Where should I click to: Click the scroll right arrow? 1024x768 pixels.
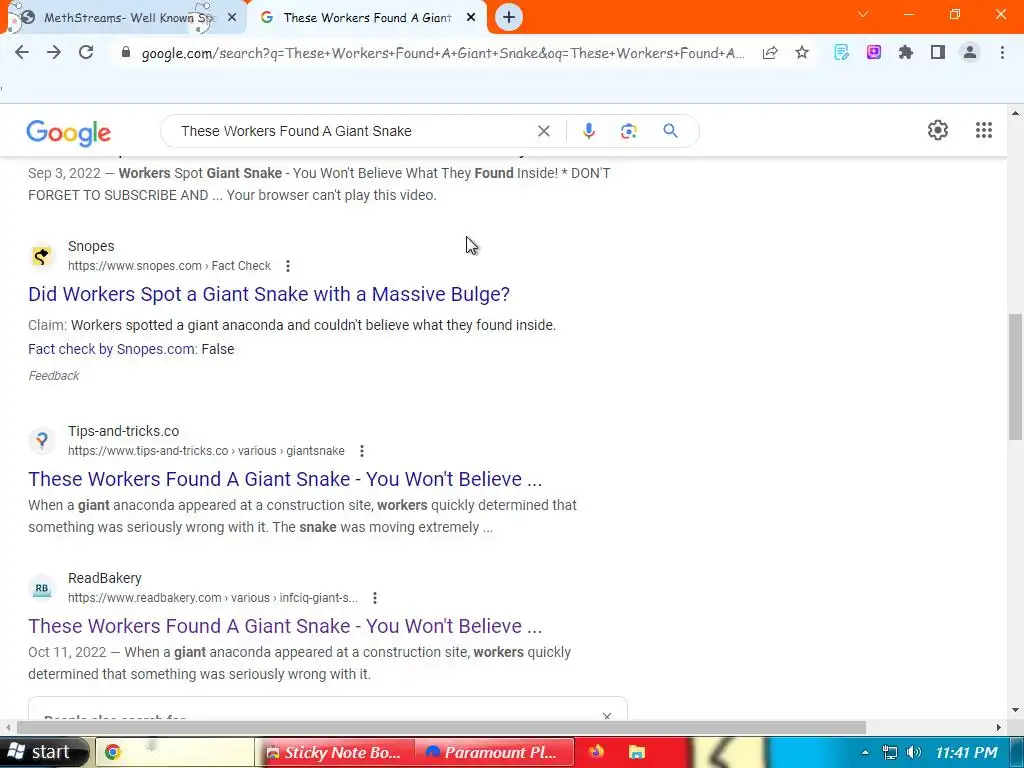(999, 728)
